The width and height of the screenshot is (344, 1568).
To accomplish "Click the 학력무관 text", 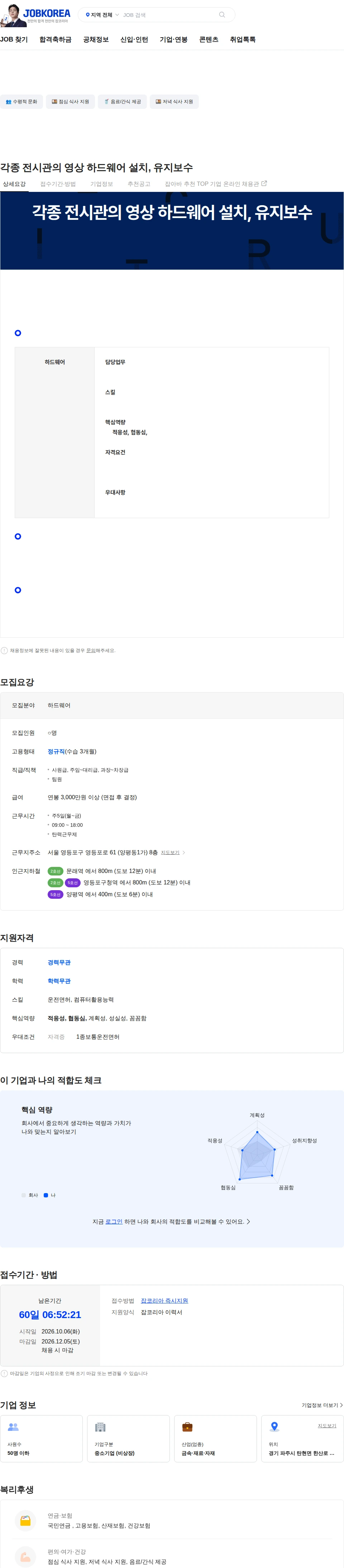I will click(59, 981).
